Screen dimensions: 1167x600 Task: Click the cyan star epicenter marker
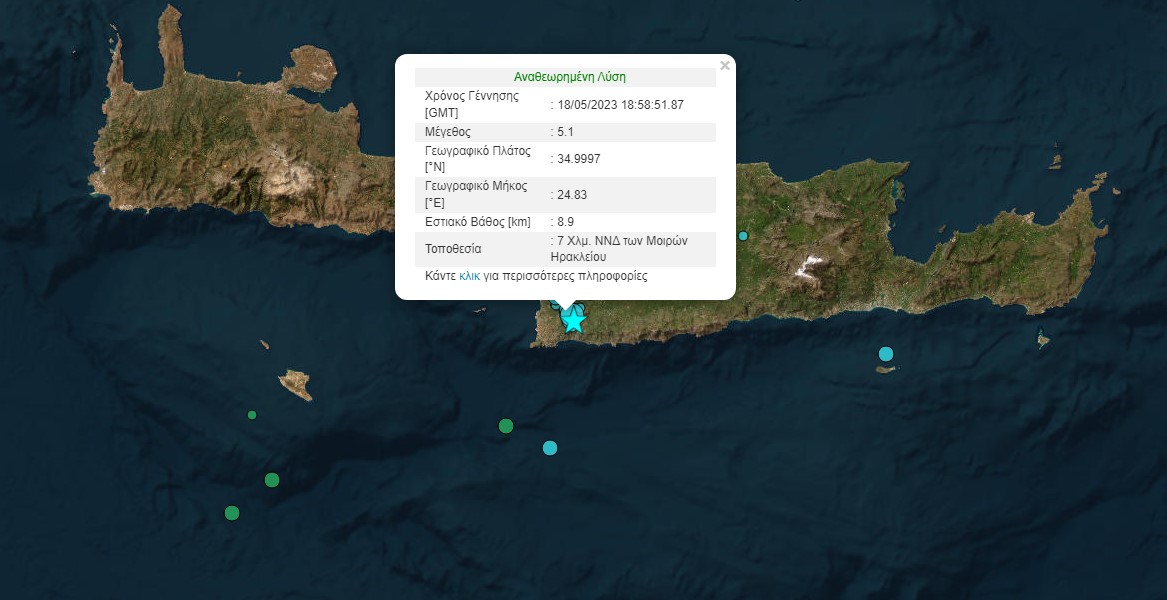[x=573, y=320]
